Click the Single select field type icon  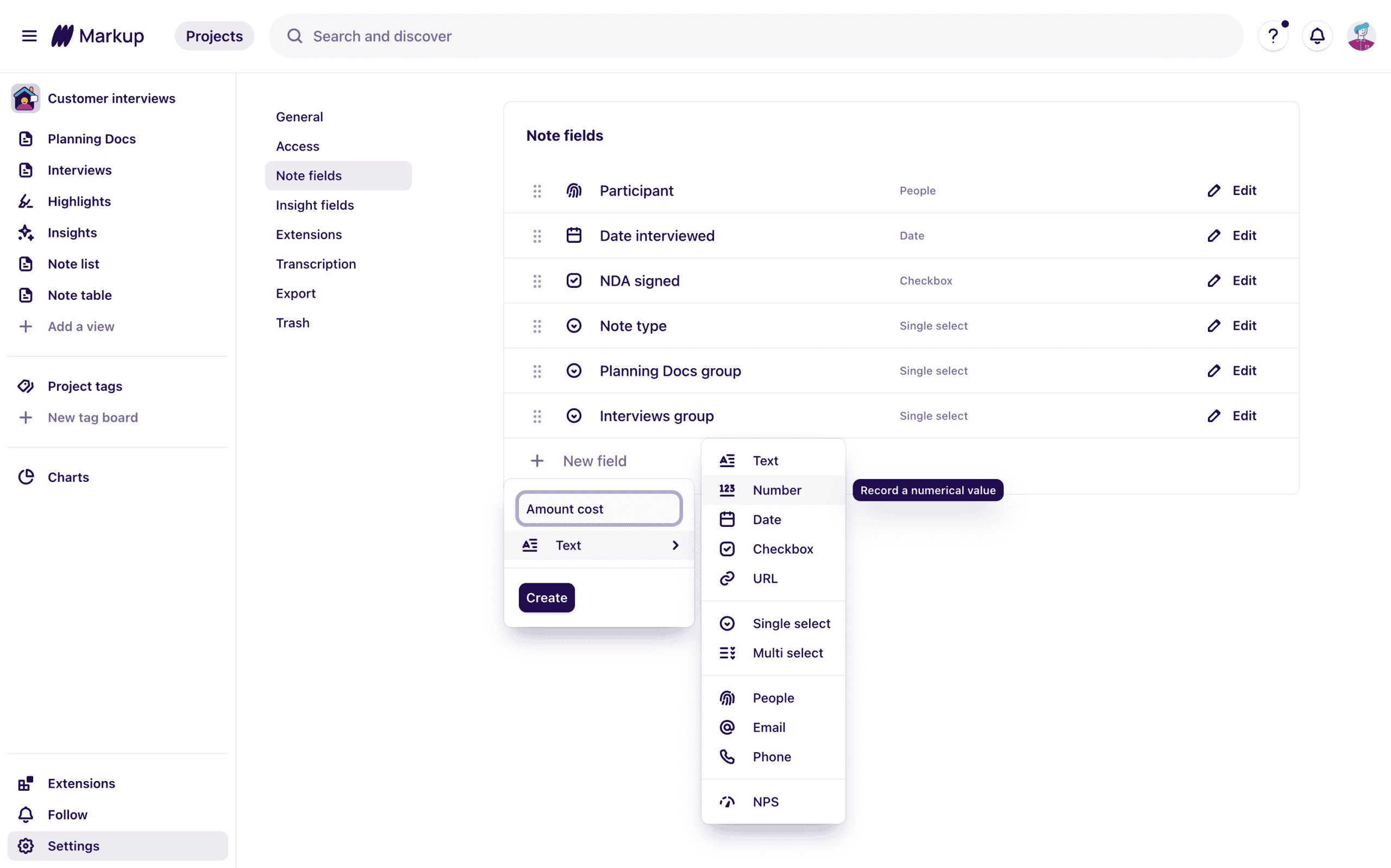tap(727, 623)
